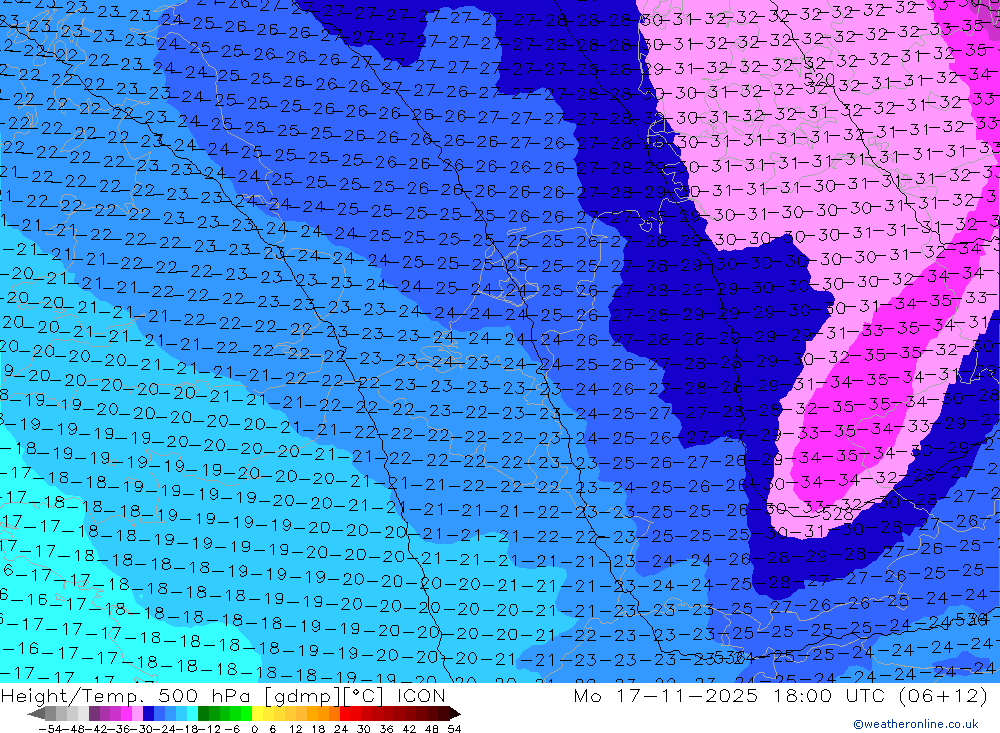Click the dark right arrow cap of the color legend
Viewport: 1000px width, 733px height.
point(455,714)
